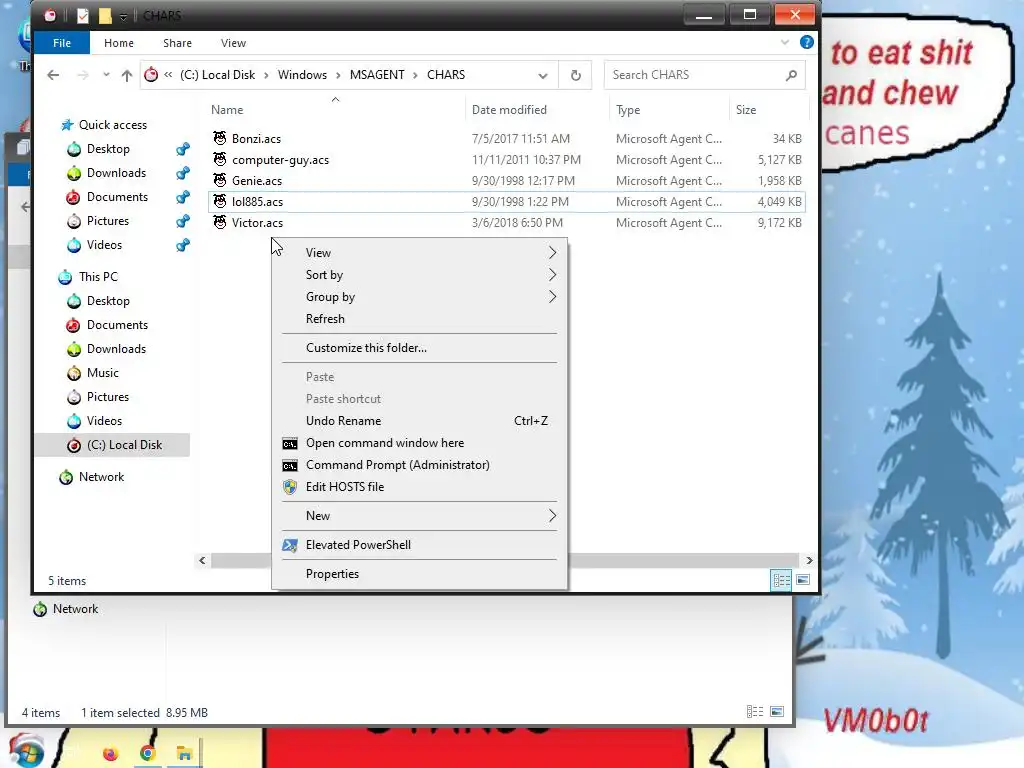Sort by the Date modified column header
1024x768 pixels.
tap(509, 110)
